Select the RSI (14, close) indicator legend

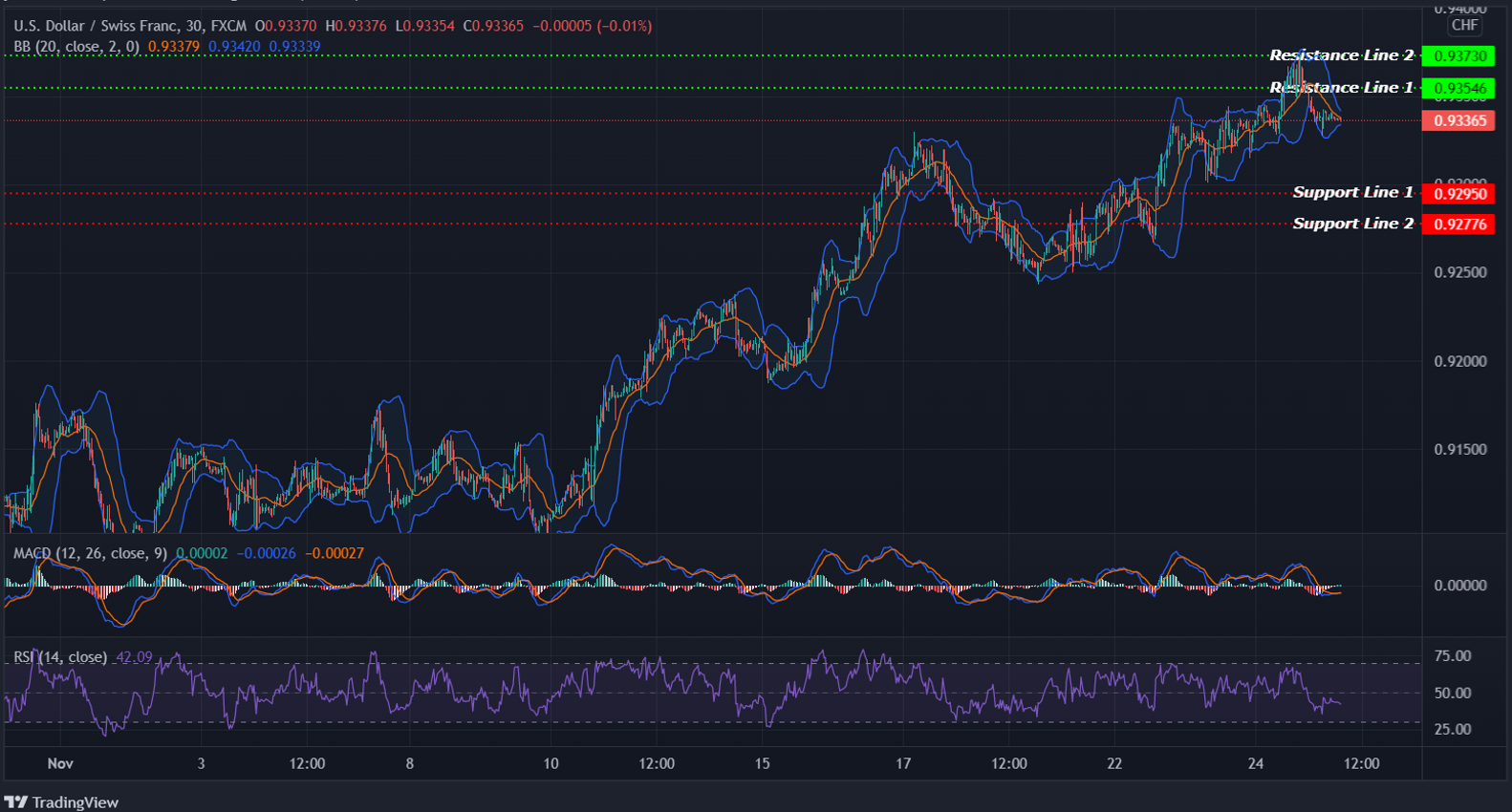60,657
